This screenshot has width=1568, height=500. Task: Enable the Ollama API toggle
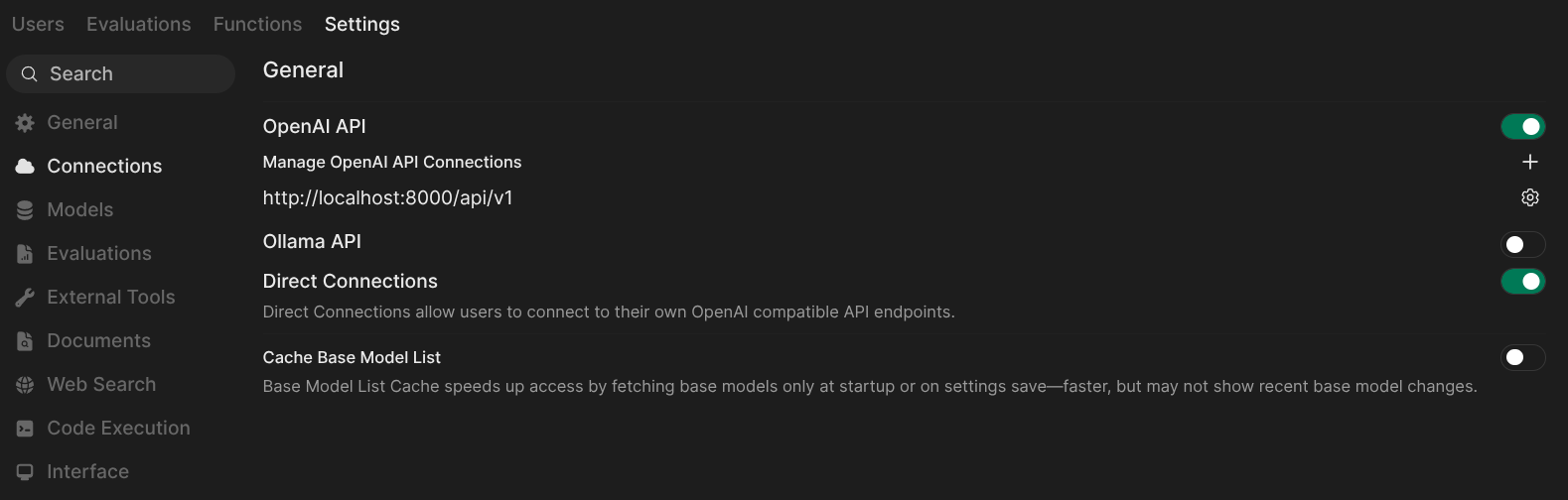coord(1522,244)
